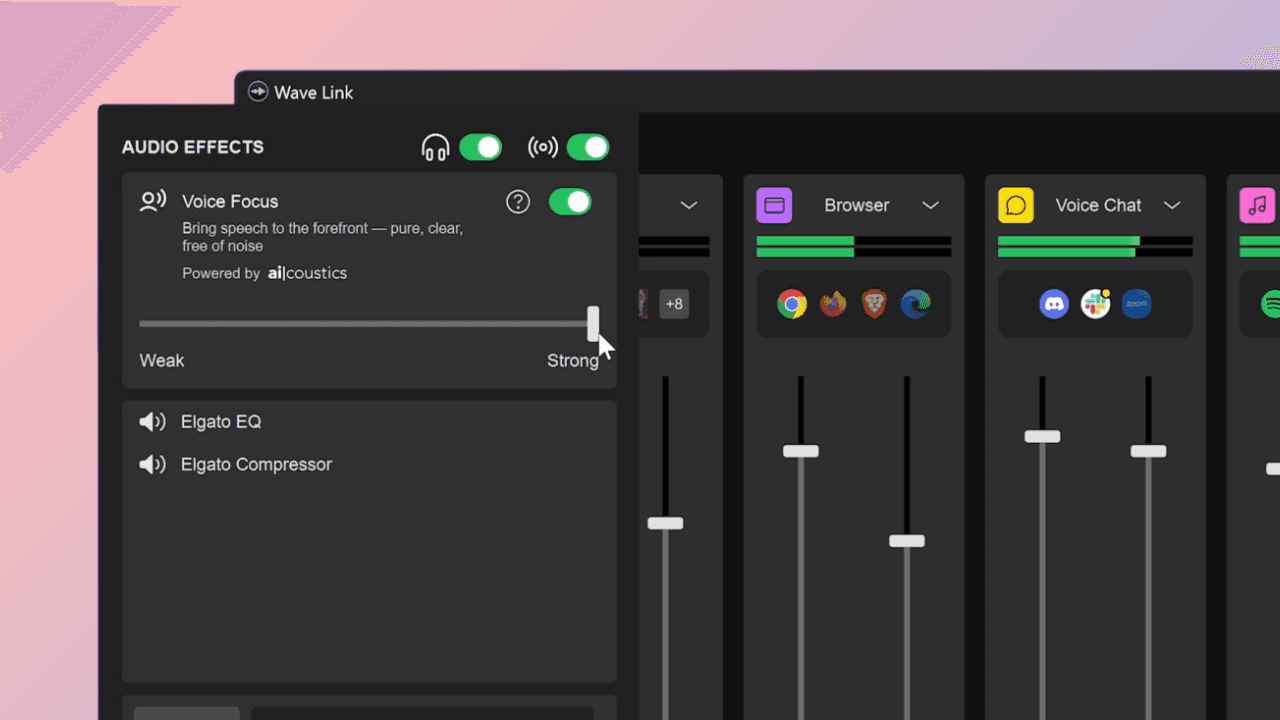Click the pink Music channel icon
The image size is (1280, 720).
pyautogui.click(x=1258, y=205)
